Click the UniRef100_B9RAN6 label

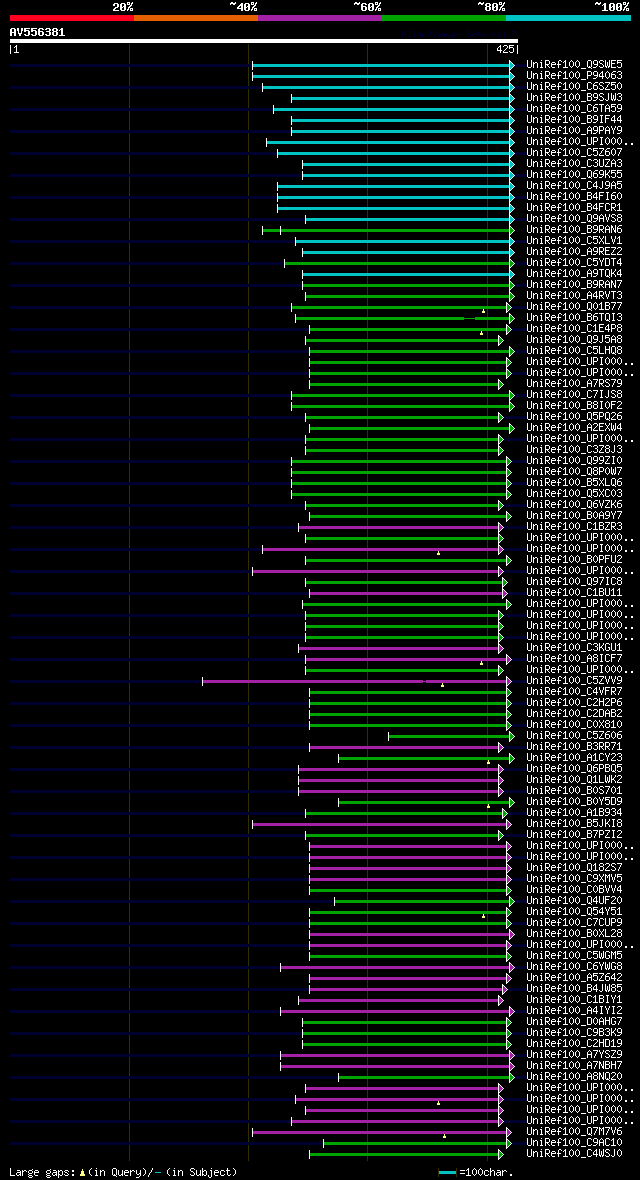coord(574,230)
